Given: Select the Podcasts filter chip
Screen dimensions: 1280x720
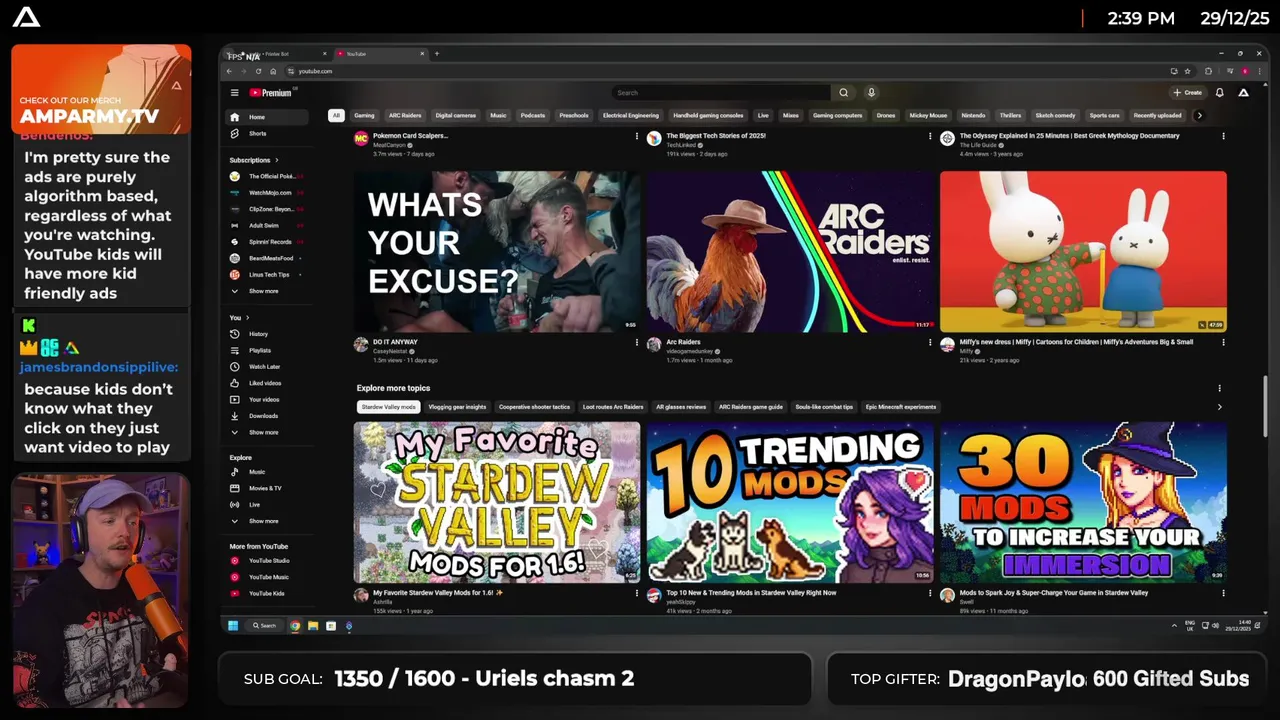Looking at the screenshot, I should click(533, 115).
